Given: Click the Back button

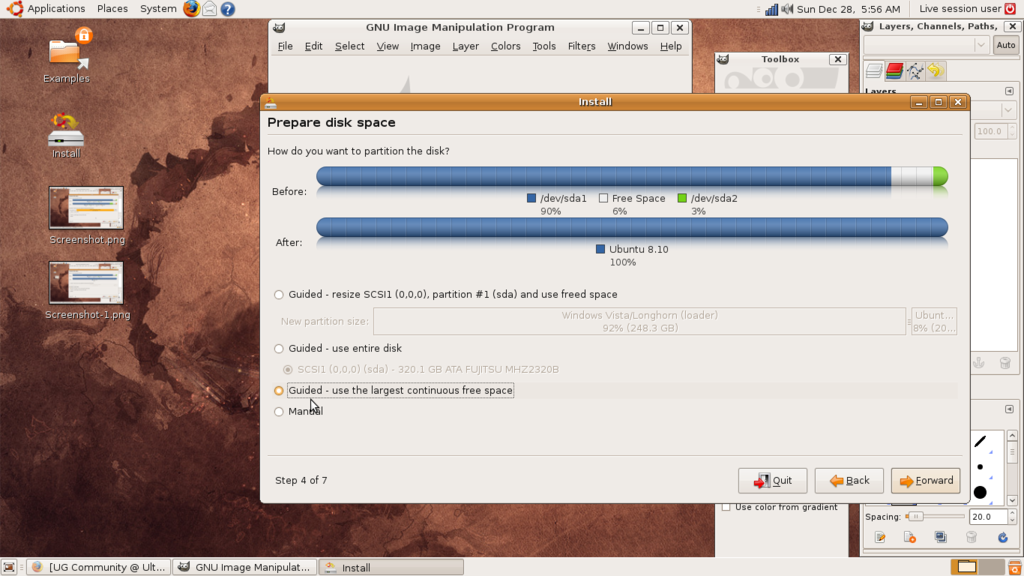Looking at the screenshot, I should click(849, 481).
